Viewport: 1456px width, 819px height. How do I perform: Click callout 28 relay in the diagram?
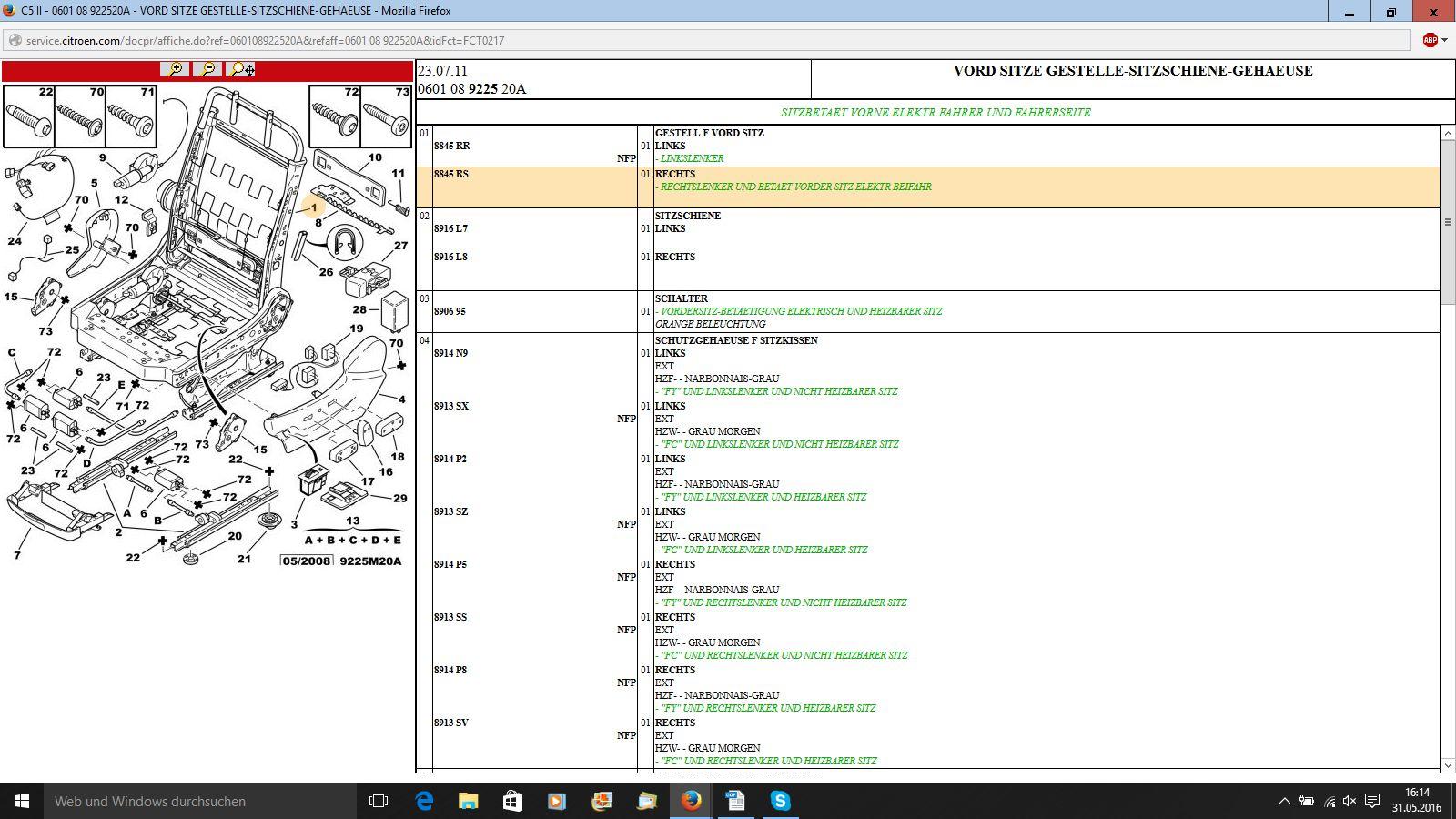click(360, 309)
